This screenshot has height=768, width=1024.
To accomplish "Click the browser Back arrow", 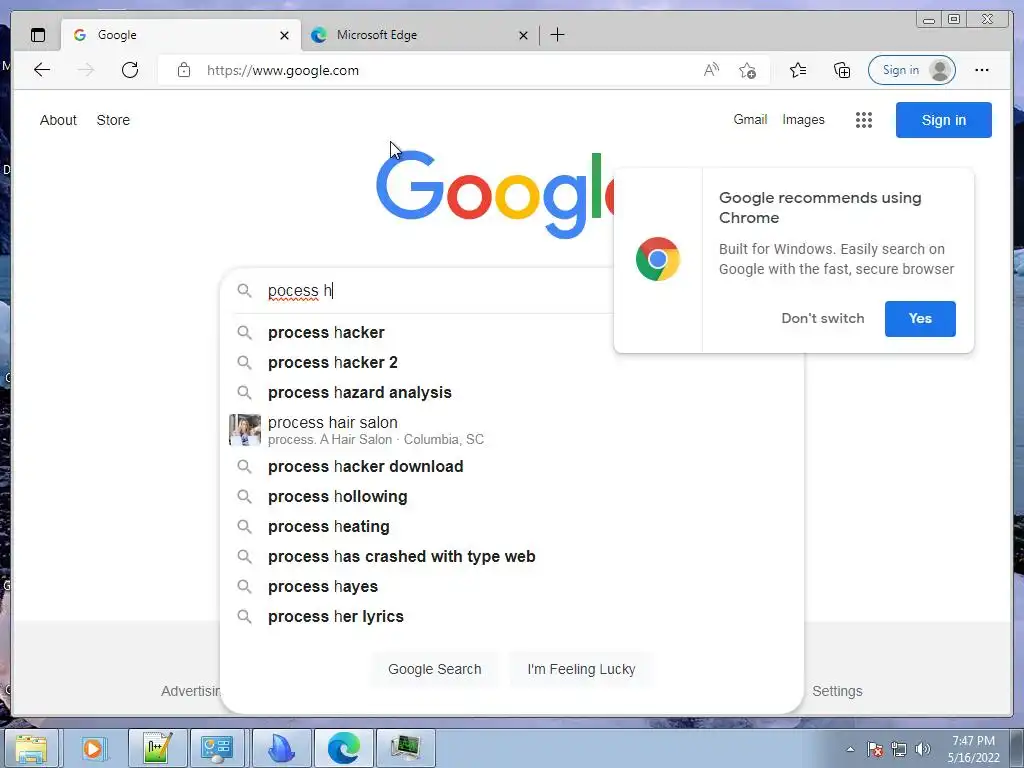I will (x=42, y=70).
